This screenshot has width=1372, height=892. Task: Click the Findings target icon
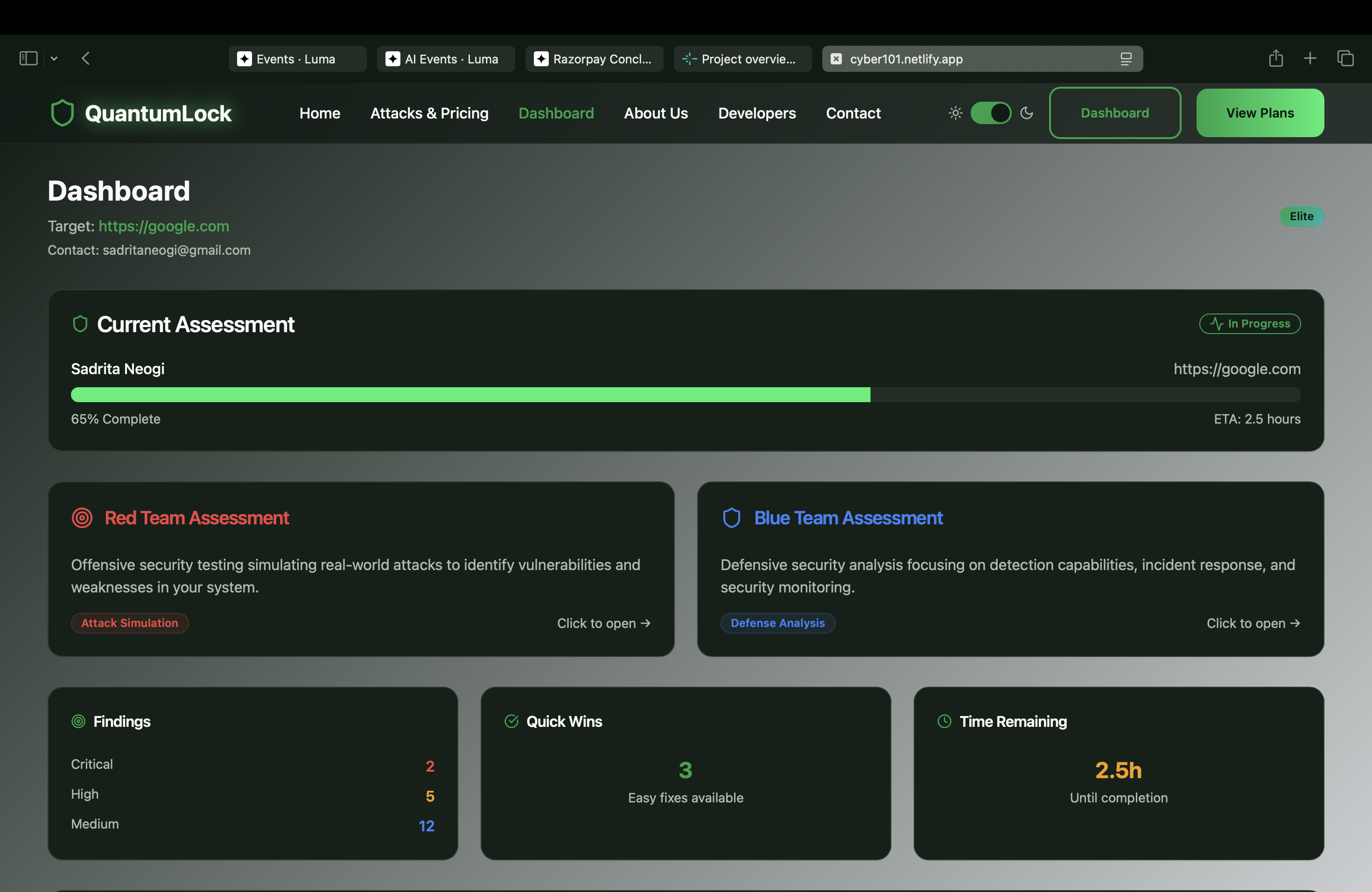pos(78,721)
